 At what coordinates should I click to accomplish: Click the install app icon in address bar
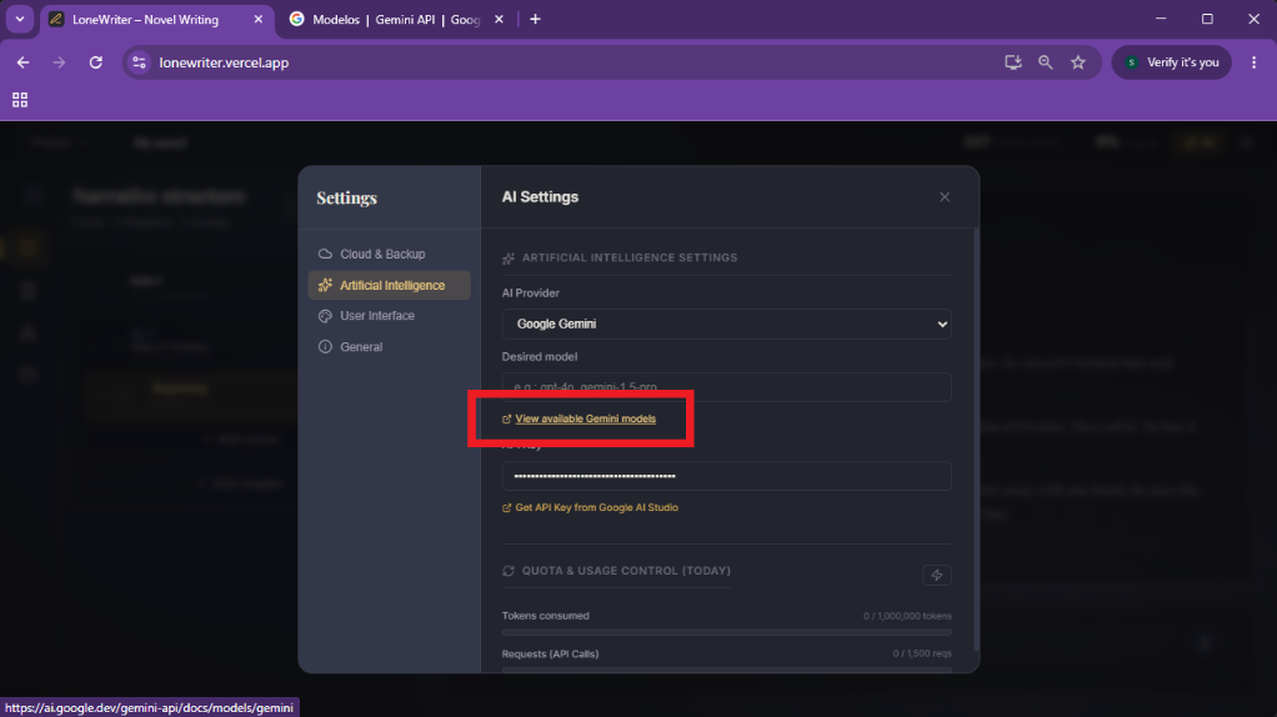[x=1013, y=62]
